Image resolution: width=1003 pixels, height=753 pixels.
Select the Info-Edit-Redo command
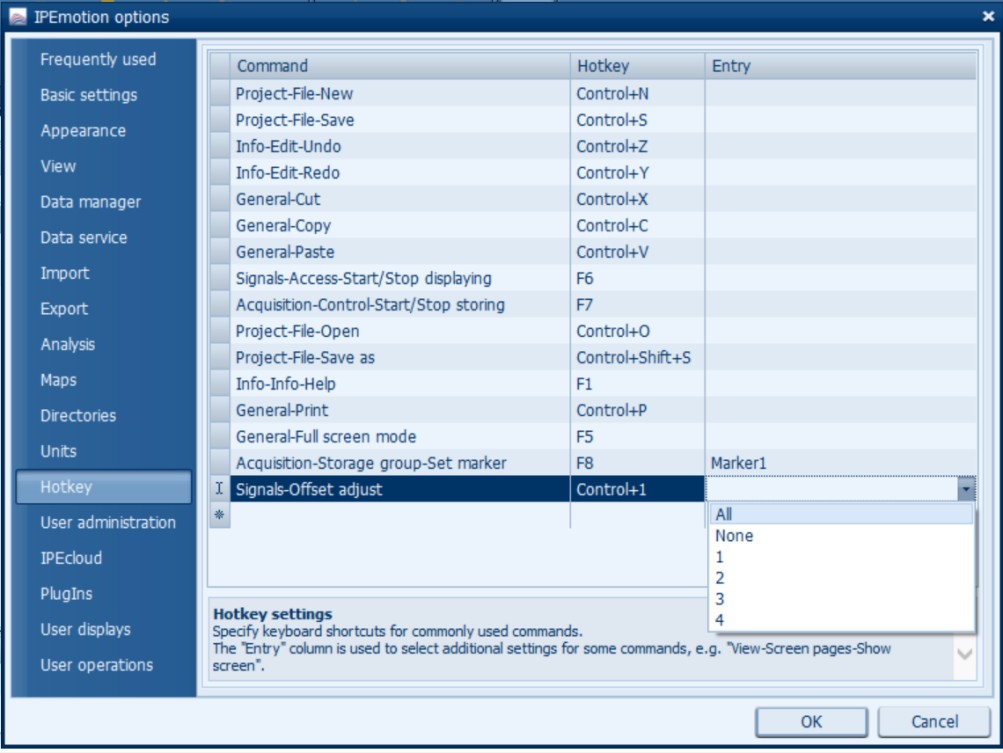click(x=400, y=173)
